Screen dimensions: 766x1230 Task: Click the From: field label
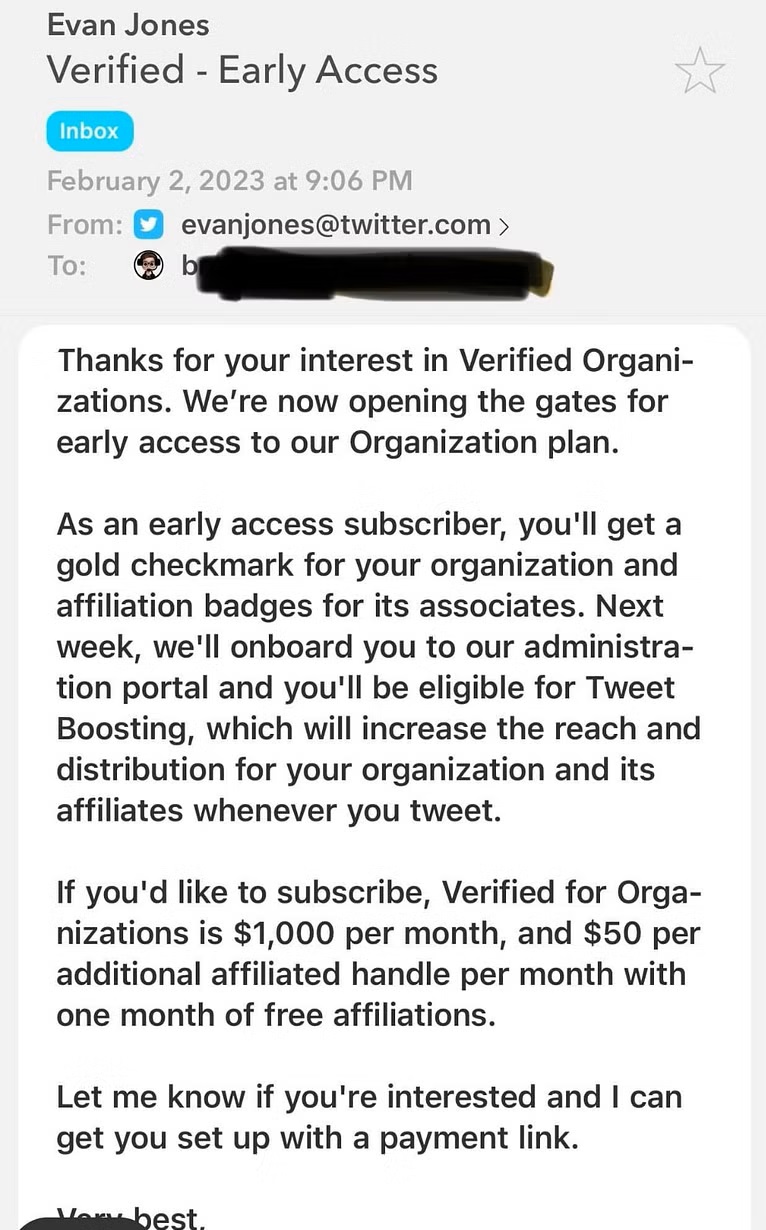coord(85,225)
